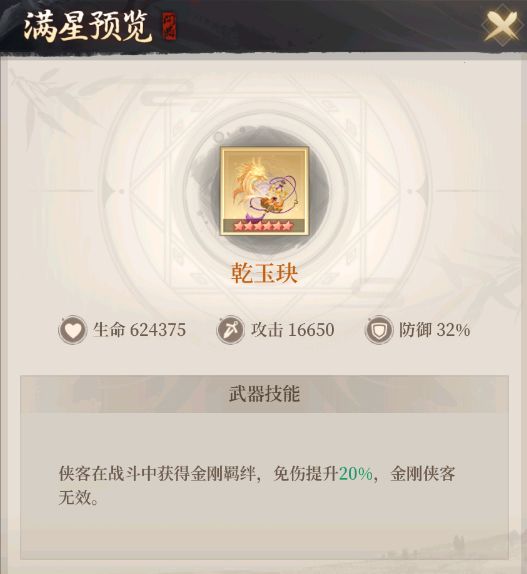Click the orange 乾玉玦 item name
527x574 pixels.
coord(264,273)
